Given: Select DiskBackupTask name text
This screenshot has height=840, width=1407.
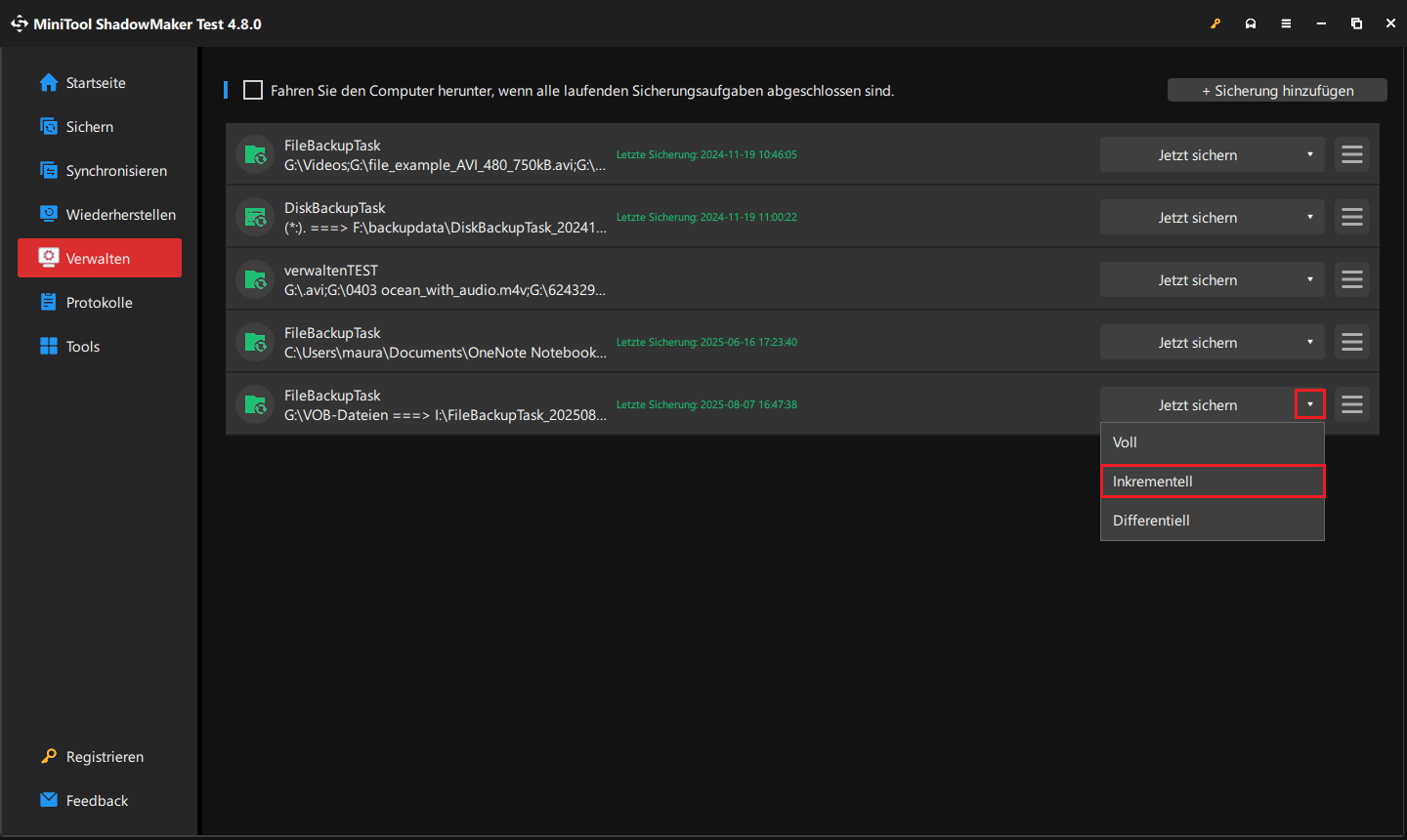Looking at the screenshot, I should point(335,208).
